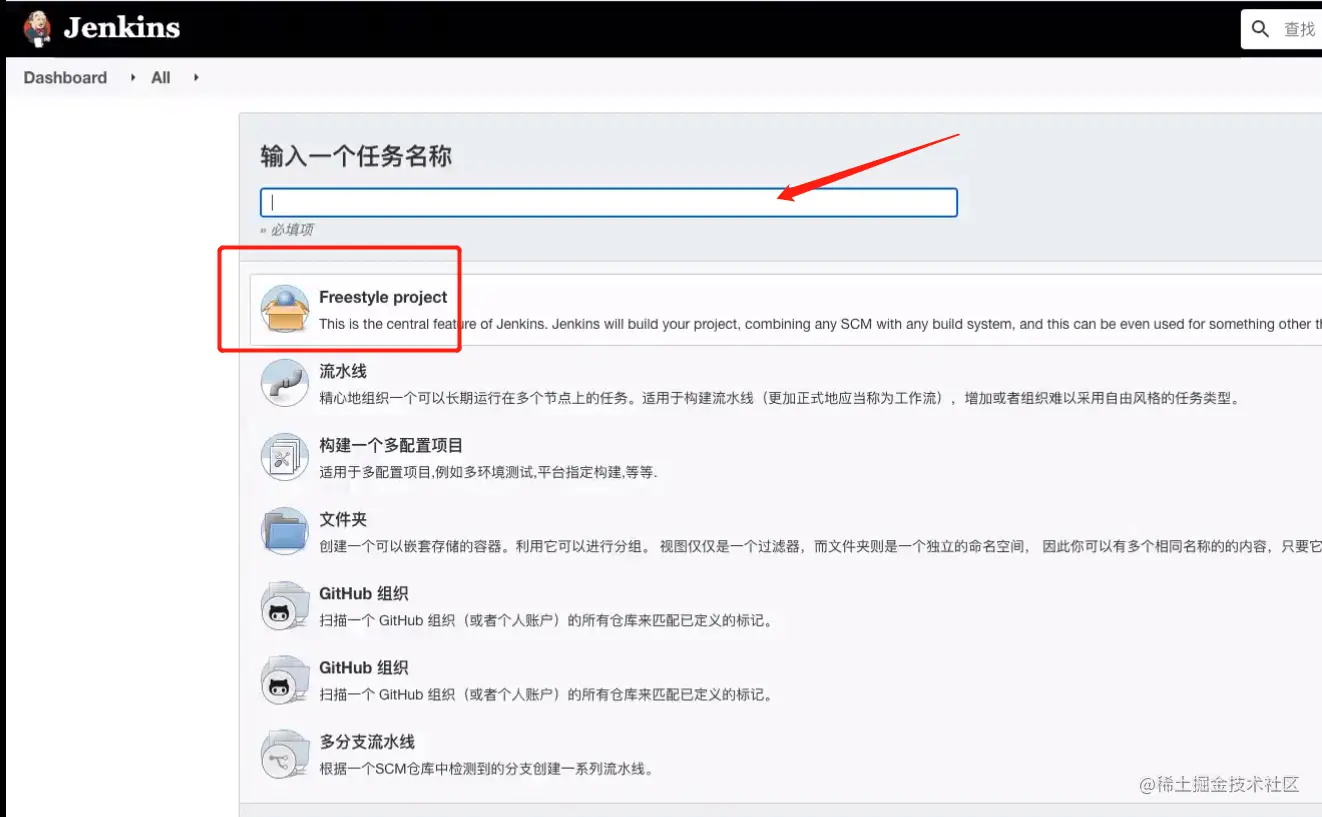The height and width of the screenshot is (817, 1322).
Task: Open the Jenkins home title link
Action: point(122,28)
